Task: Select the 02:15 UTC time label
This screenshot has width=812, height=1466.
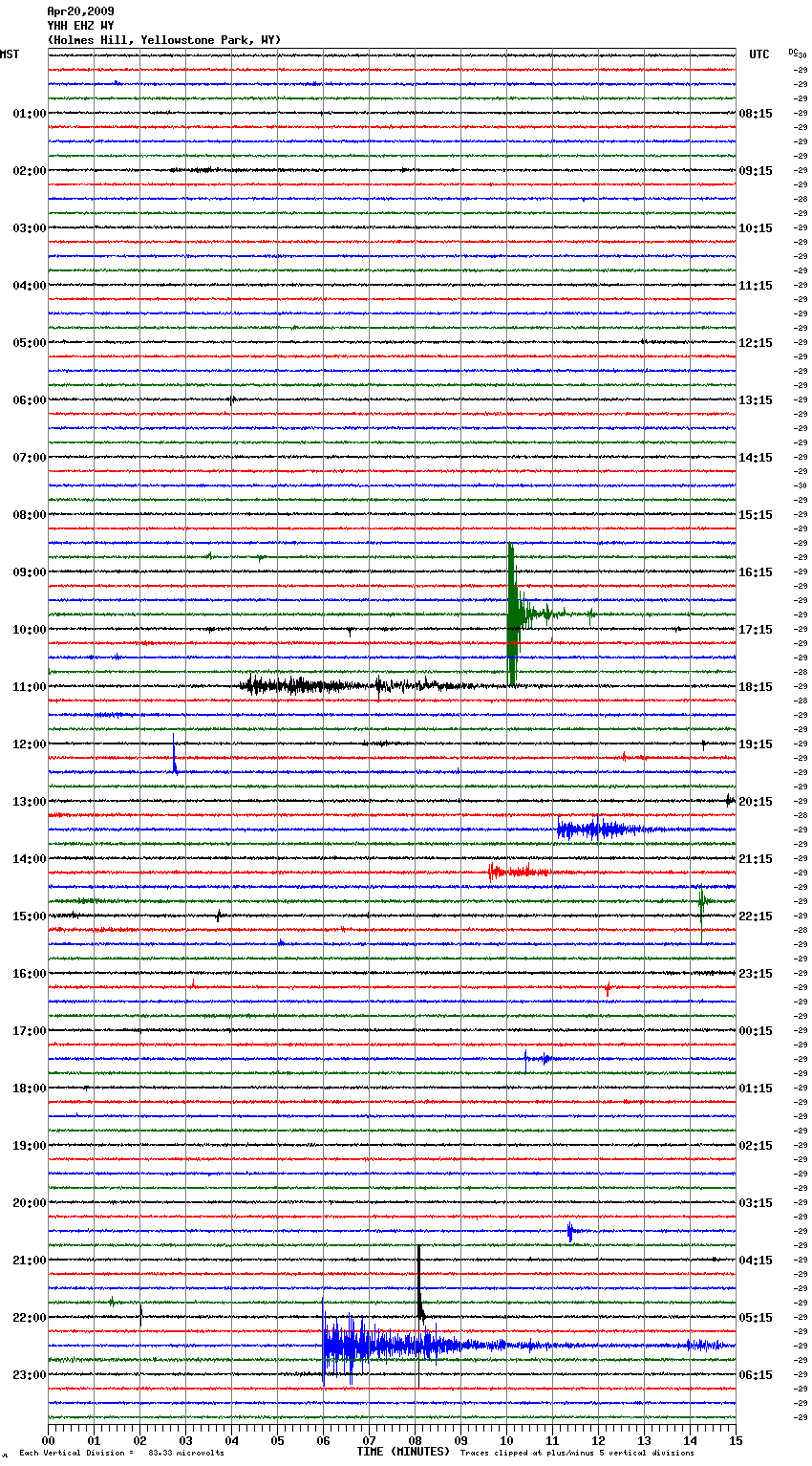Action: 756,1146
